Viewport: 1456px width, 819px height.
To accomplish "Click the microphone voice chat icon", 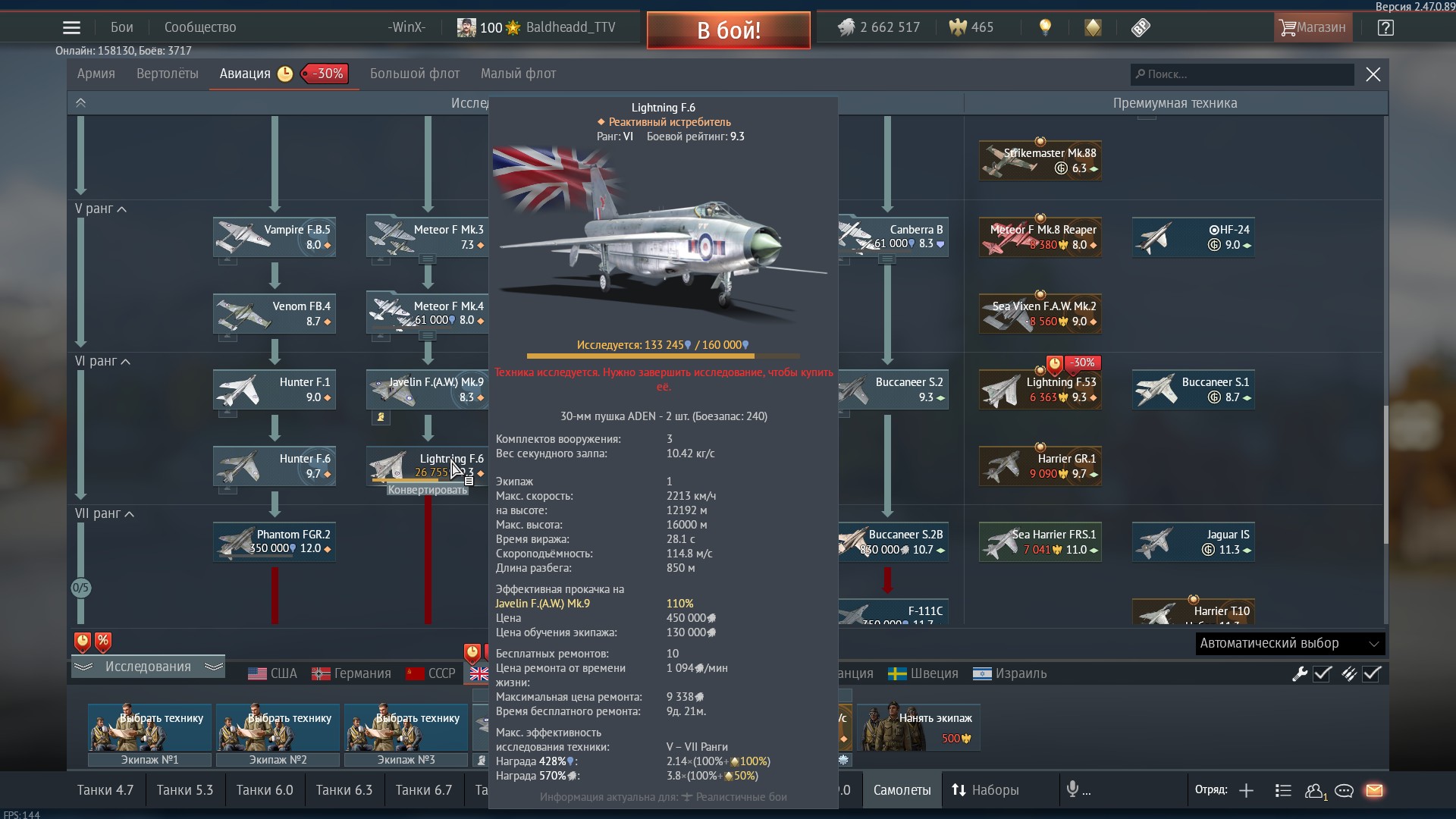I will pos(1072,790).
